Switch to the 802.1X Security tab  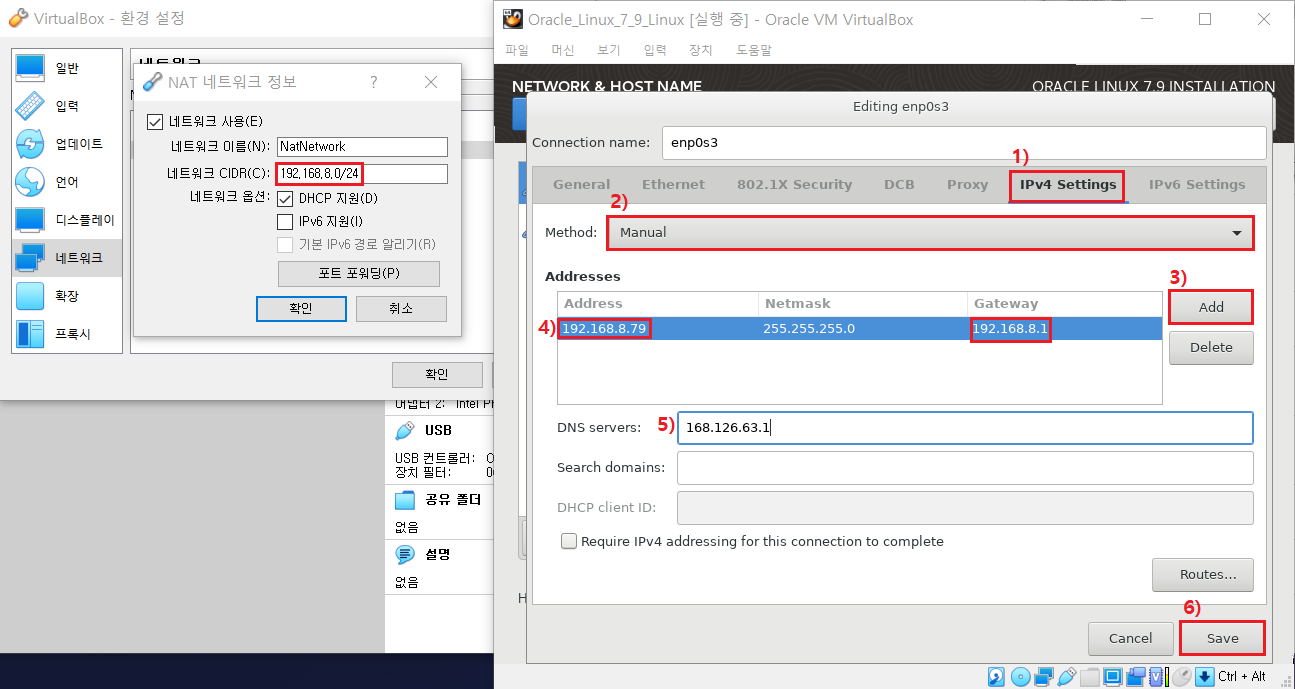794,185
